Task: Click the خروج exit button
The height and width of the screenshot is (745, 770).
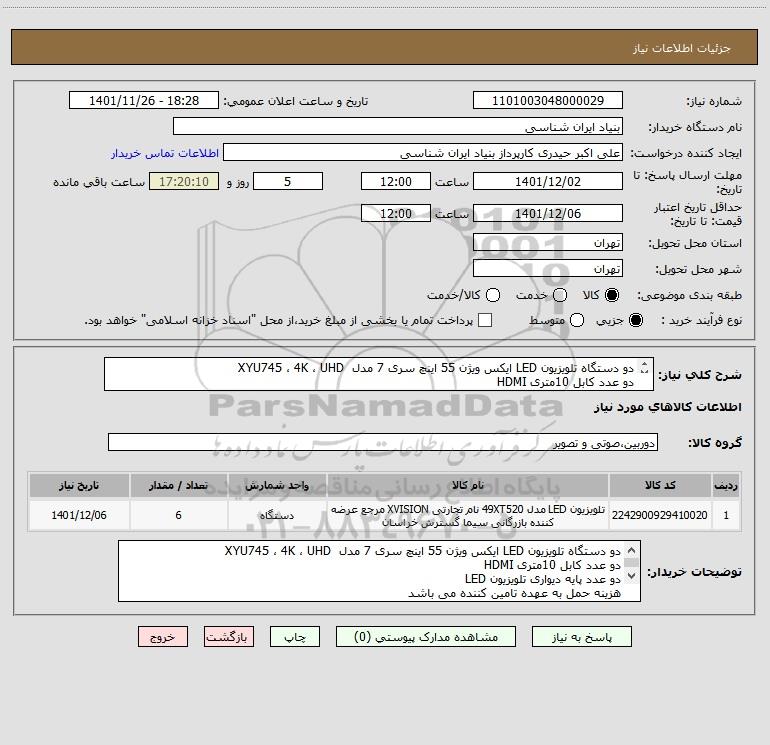Action: (163, 637)
